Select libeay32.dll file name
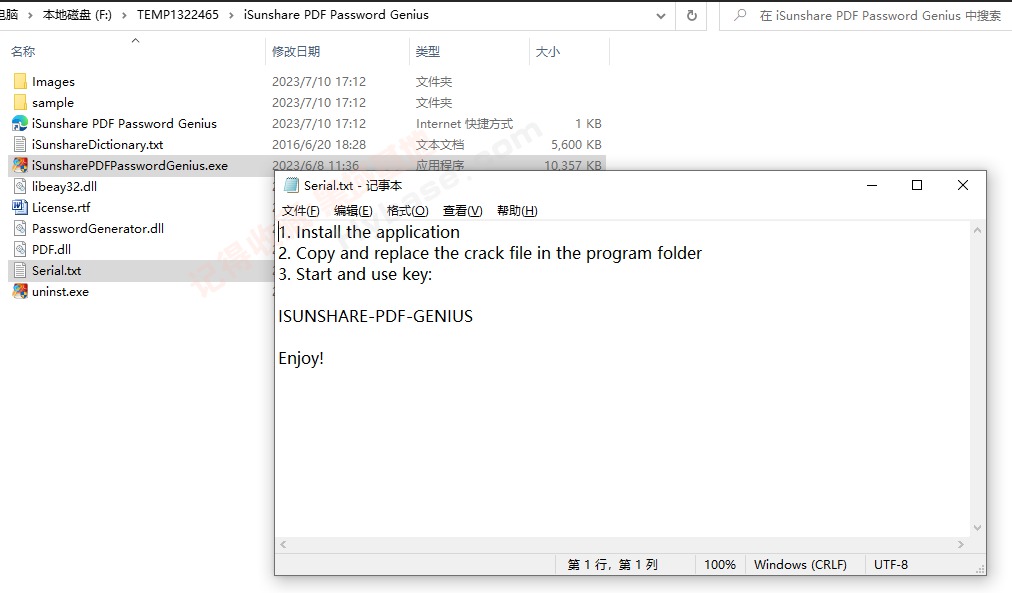Screen dimensions: 1012x593 click(65, 186)
